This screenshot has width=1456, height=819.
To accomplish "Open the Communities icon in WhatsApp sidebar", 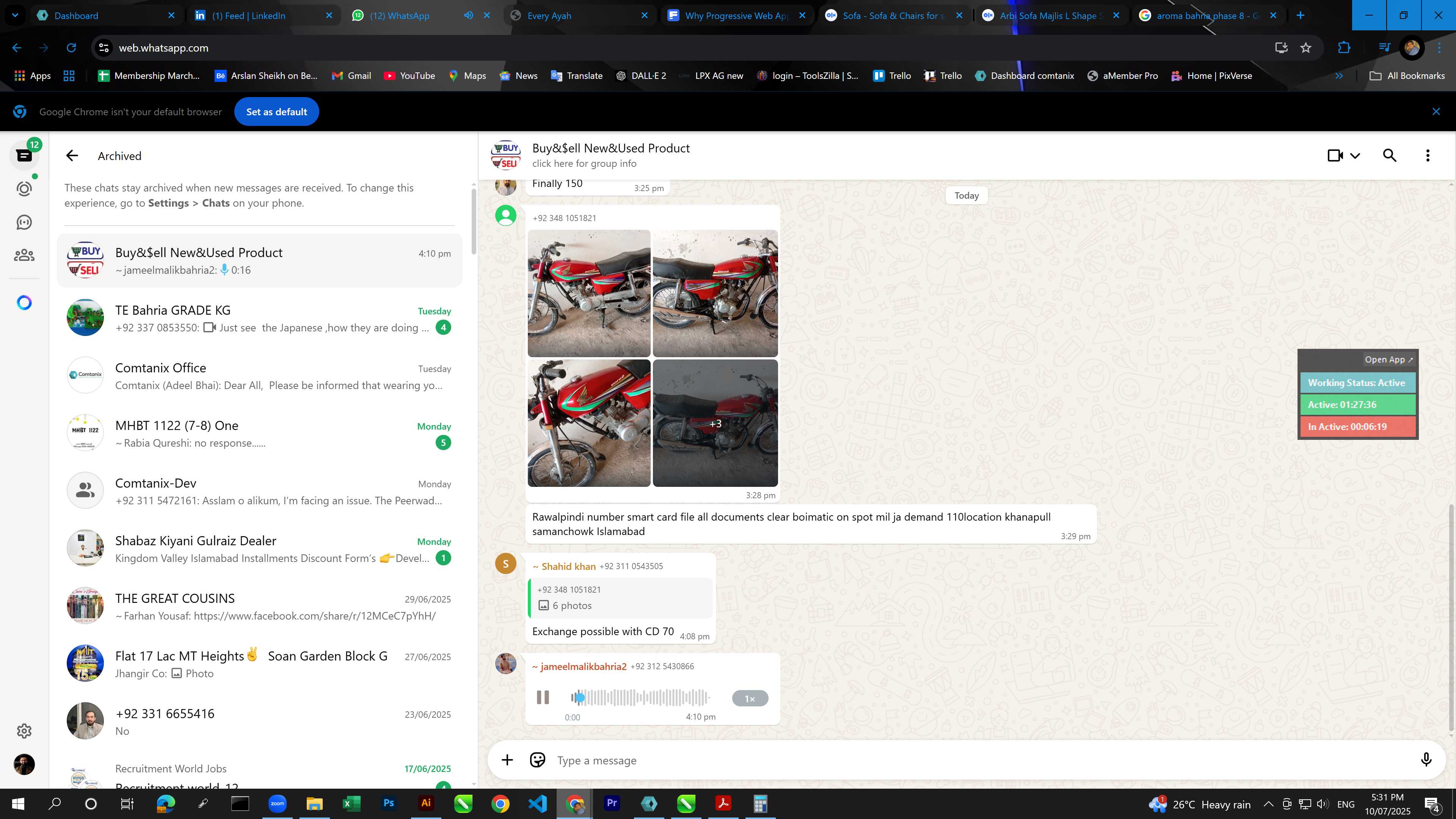I will (24, 256).
